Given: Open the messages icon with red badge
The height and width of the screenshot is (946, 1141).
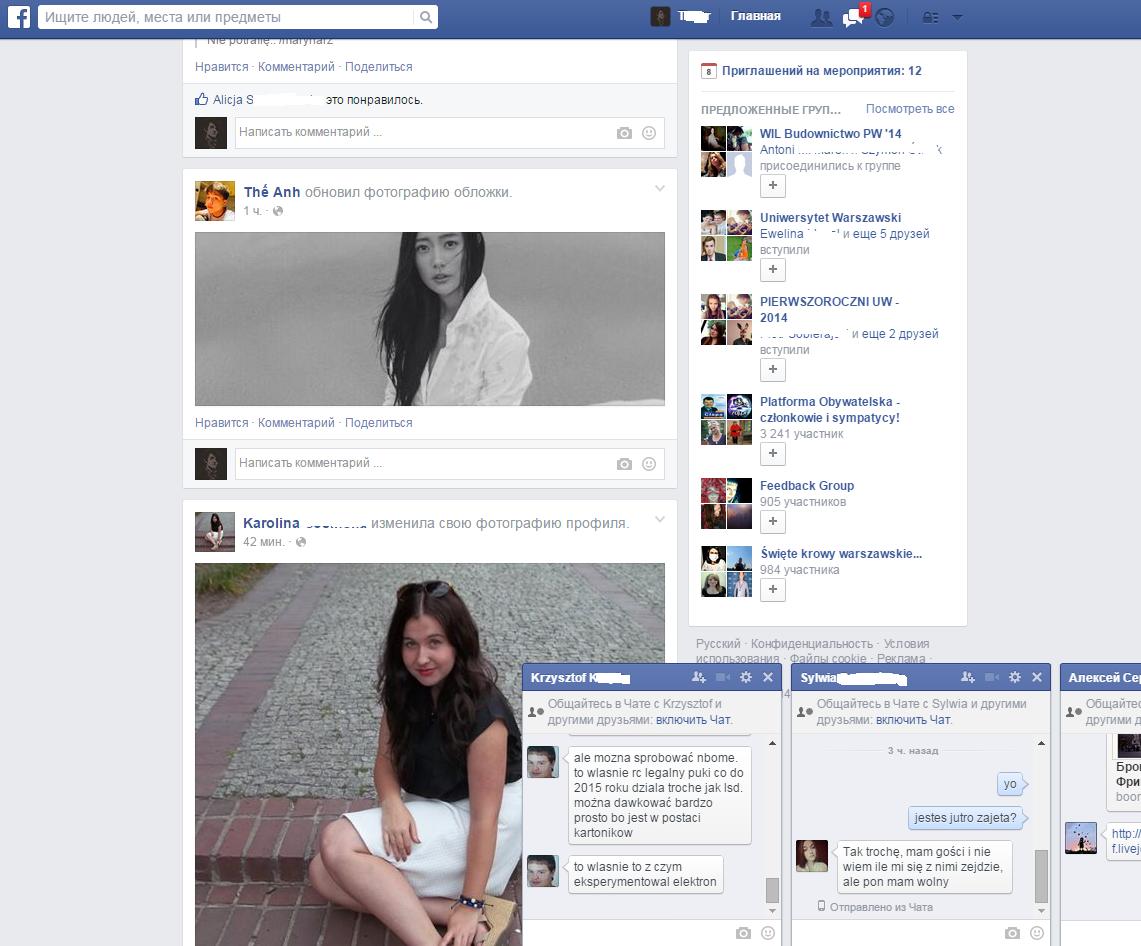Looking at the screenshot, I should (854, 17).
